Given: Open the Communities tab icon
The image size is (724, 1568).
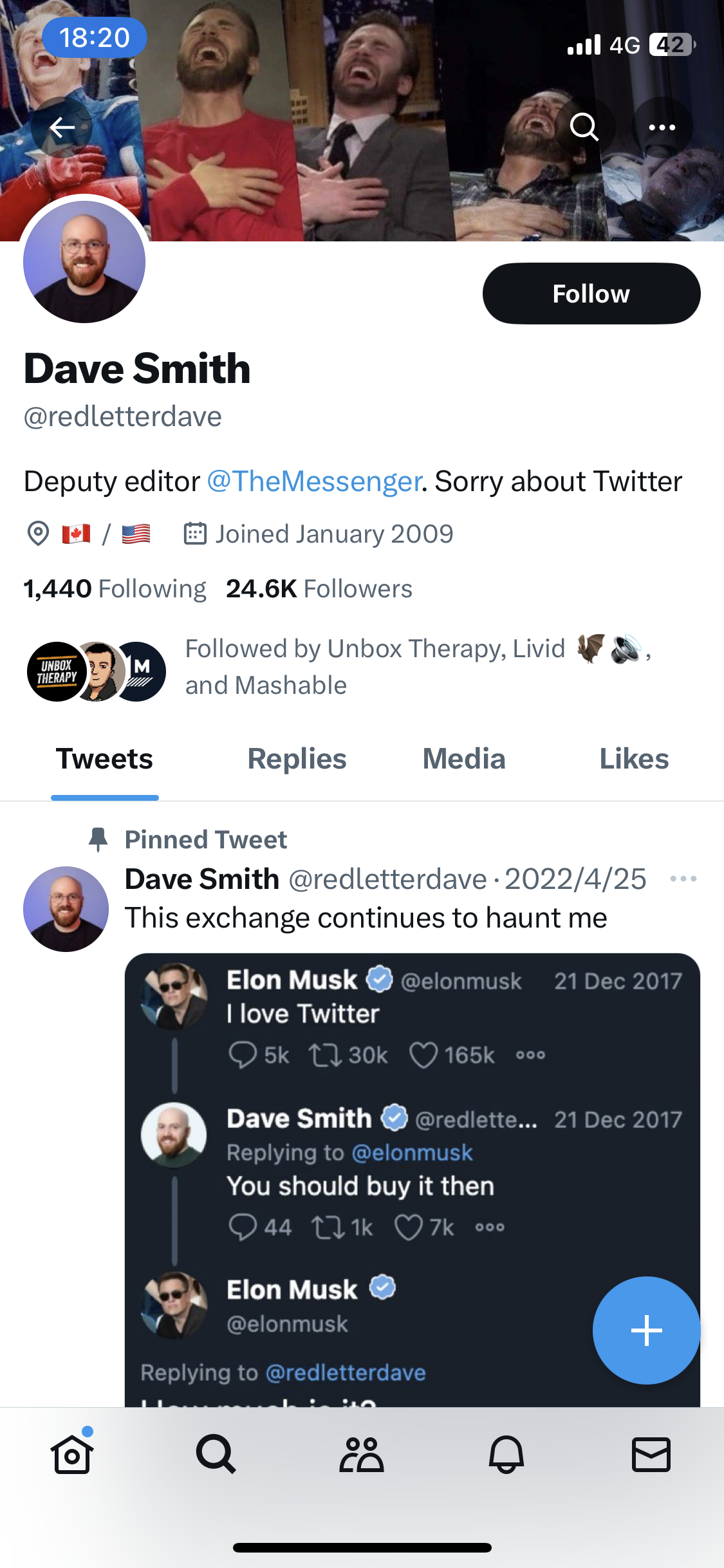Looking at the screenshot, I should coord(362,1455).
